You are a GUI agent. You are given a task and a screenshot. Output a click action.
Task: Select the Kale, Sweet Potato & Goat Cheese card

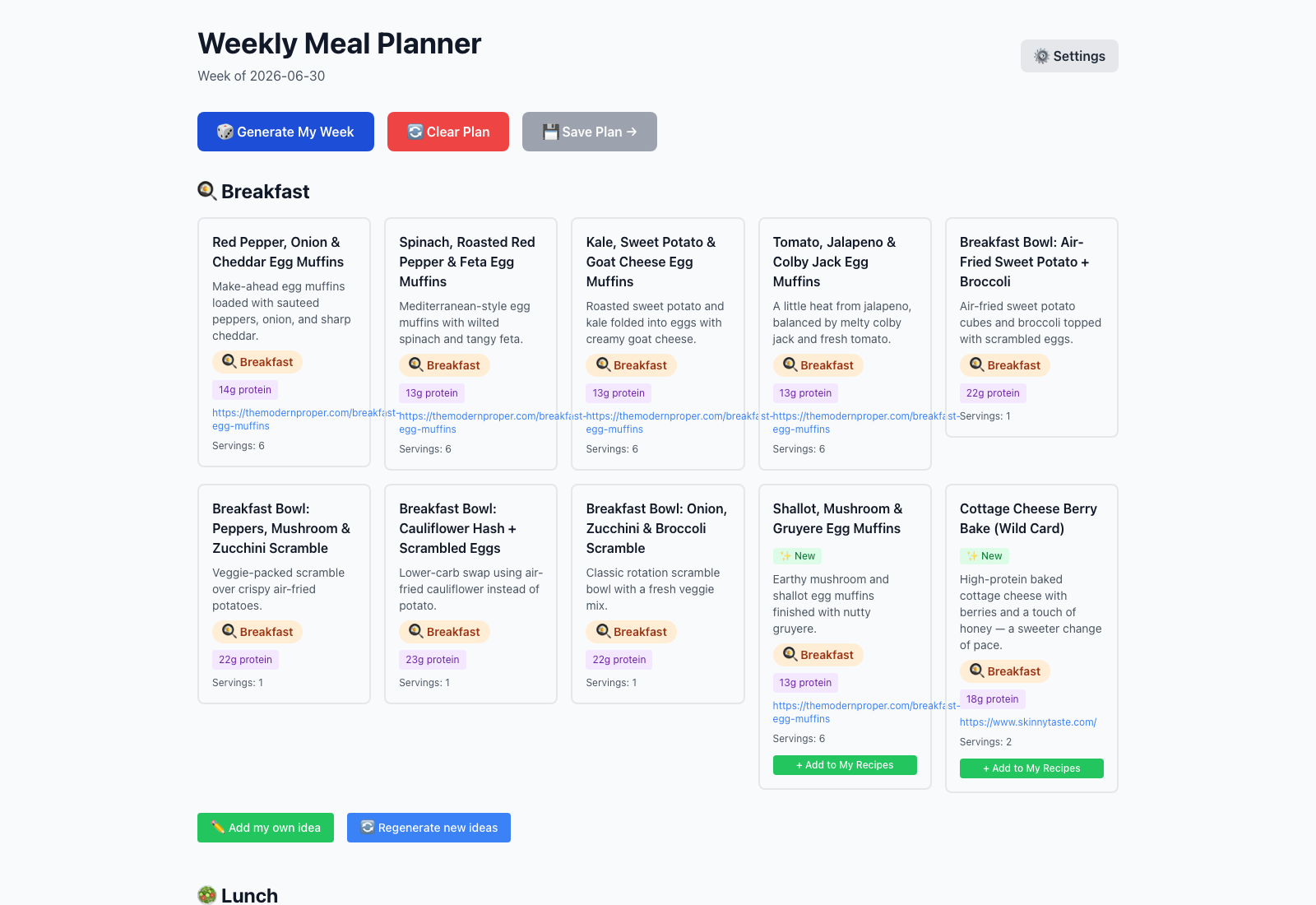pos(658,344)
